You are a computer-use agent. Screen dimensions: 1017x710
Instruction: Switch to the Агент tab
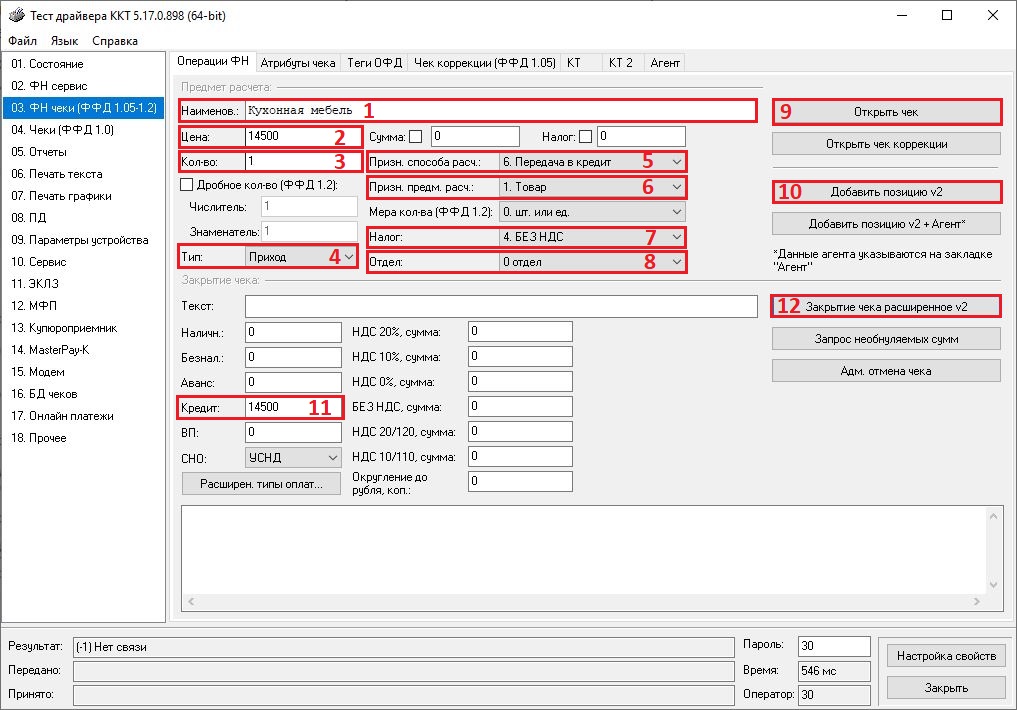point(665,62)
